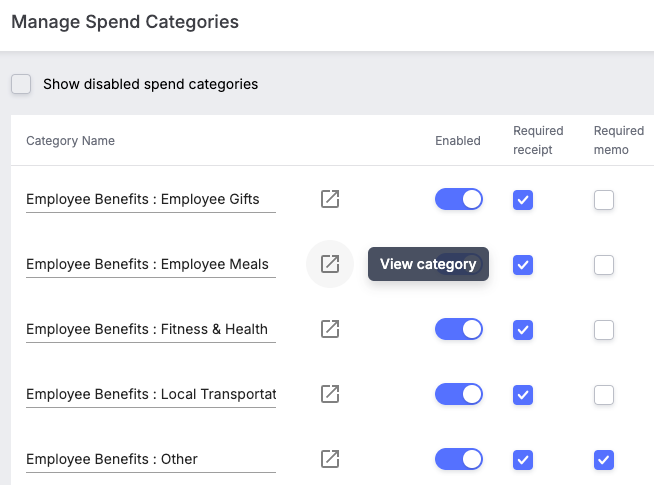Uncheck required receipt for Employee Meals
This screenshot has height=485, width=654.
523,265
